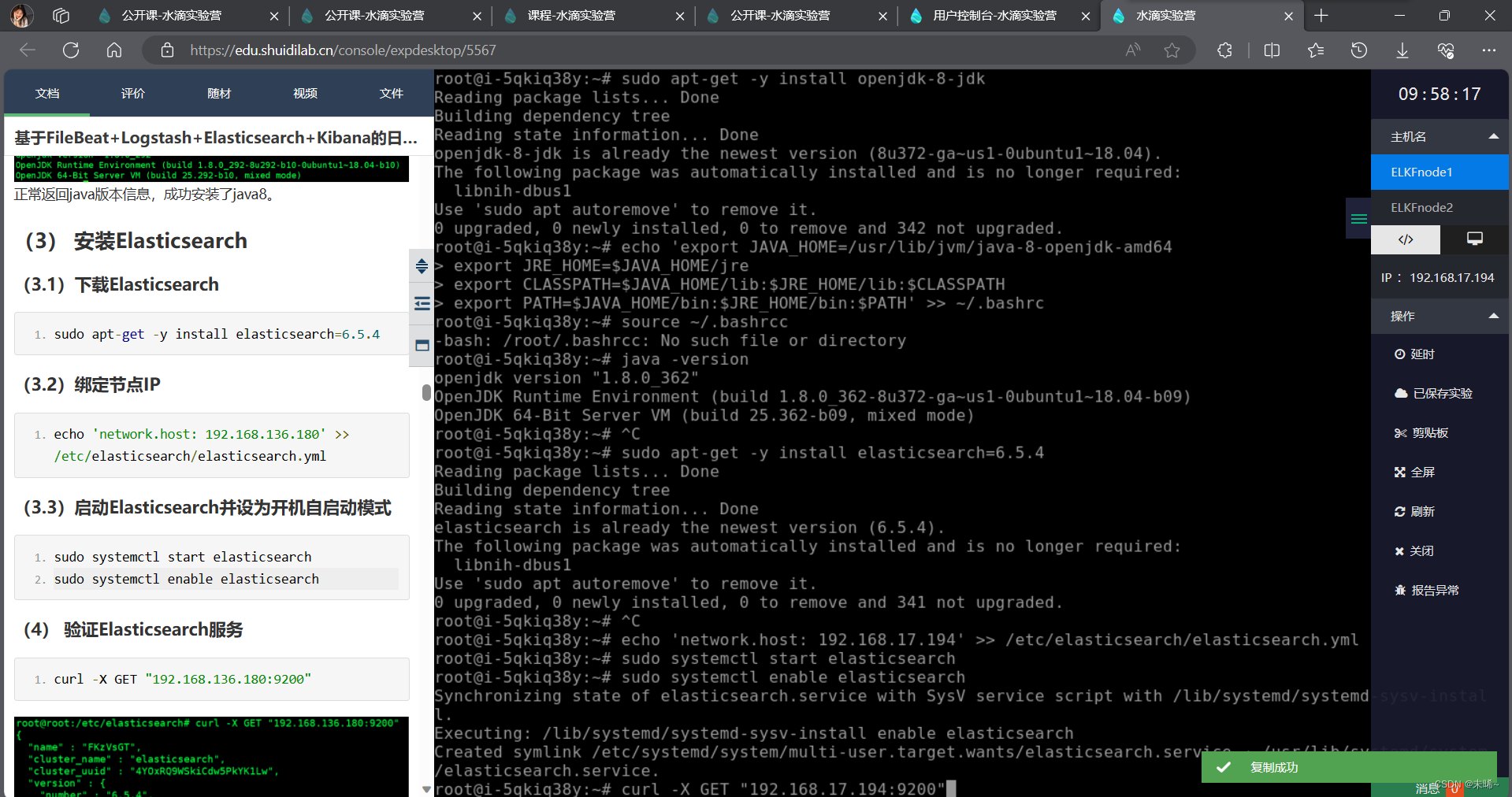This screenshot has width=1512, height=797.
Task: Enter 全屏 fullscreen mode
Action: point(1414,473)
